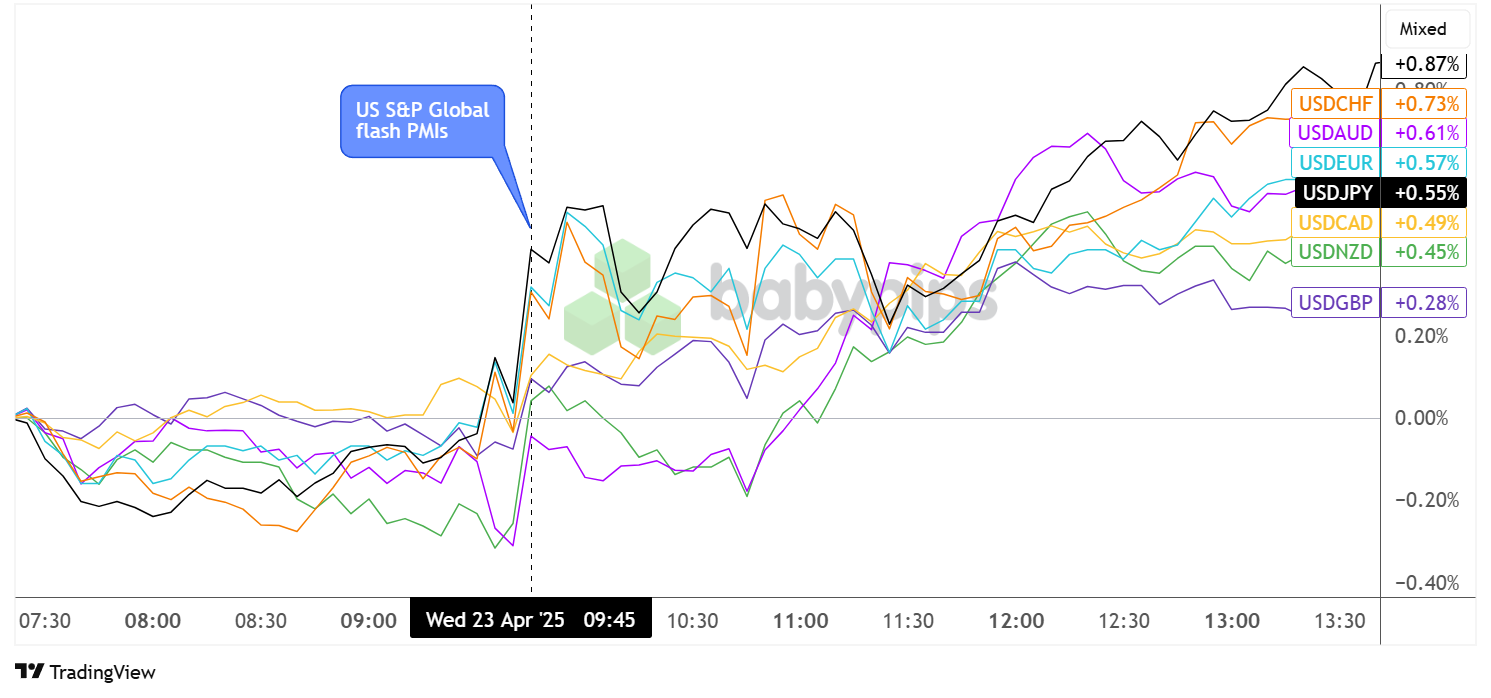Click the USDCHF symbol label
The image size is (1491, 698).
(x=1335, y=103)
